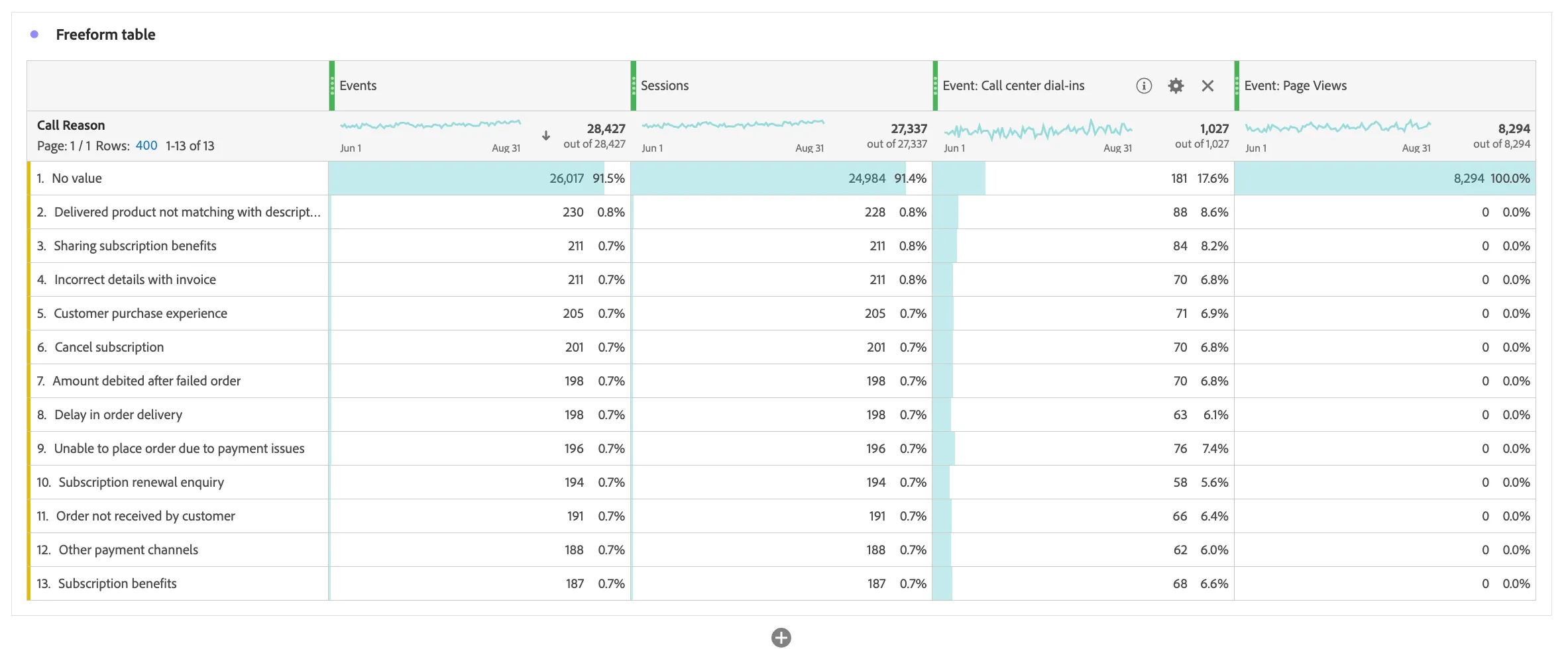Click the sort arrow in Events column
This screenshot has width=1568, height=649.
[546, 135]
